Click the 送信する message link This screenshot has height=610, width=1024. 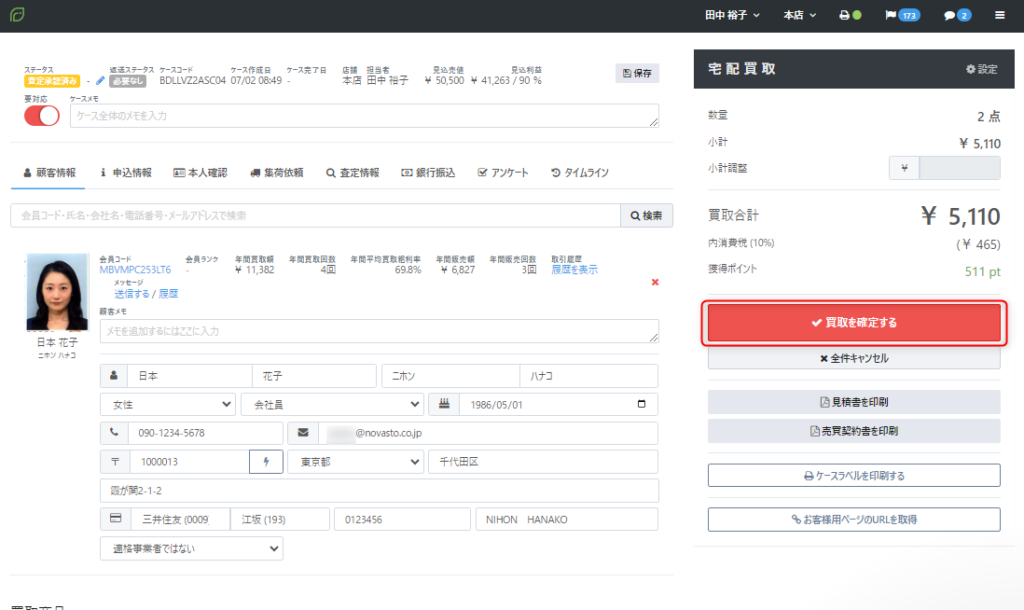coord(132,294)
